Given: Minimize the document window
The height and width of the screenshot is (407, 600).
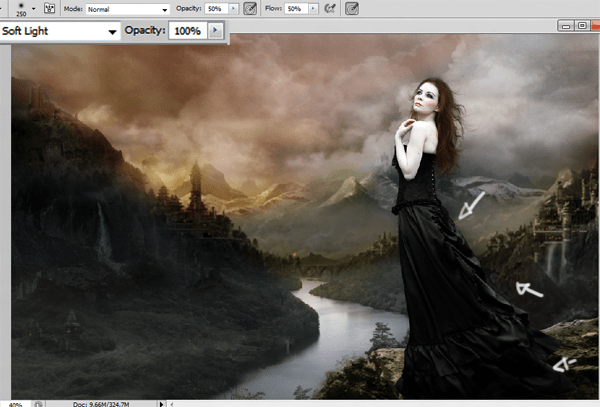Looking at the screenshot, I should [x=566, y=26].
